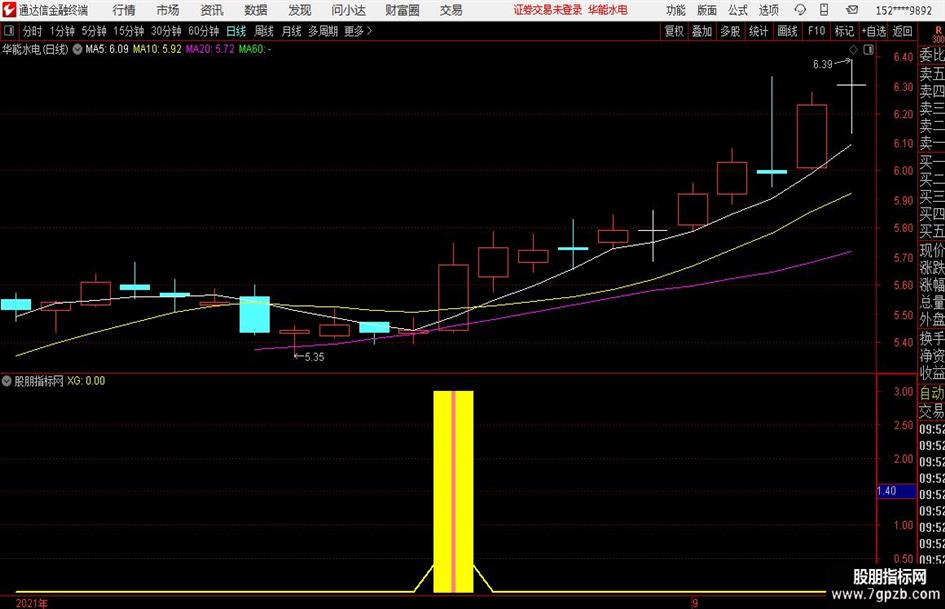Click the 证券交易未登录 login link
Viewport: 945px width, 609px height.
(548, 10)
